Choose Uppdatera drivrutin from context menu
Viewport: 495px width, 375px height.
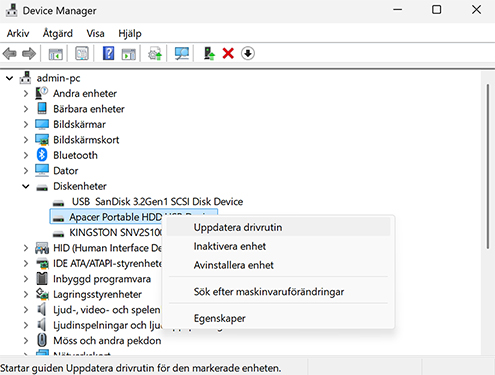(278, 227)
